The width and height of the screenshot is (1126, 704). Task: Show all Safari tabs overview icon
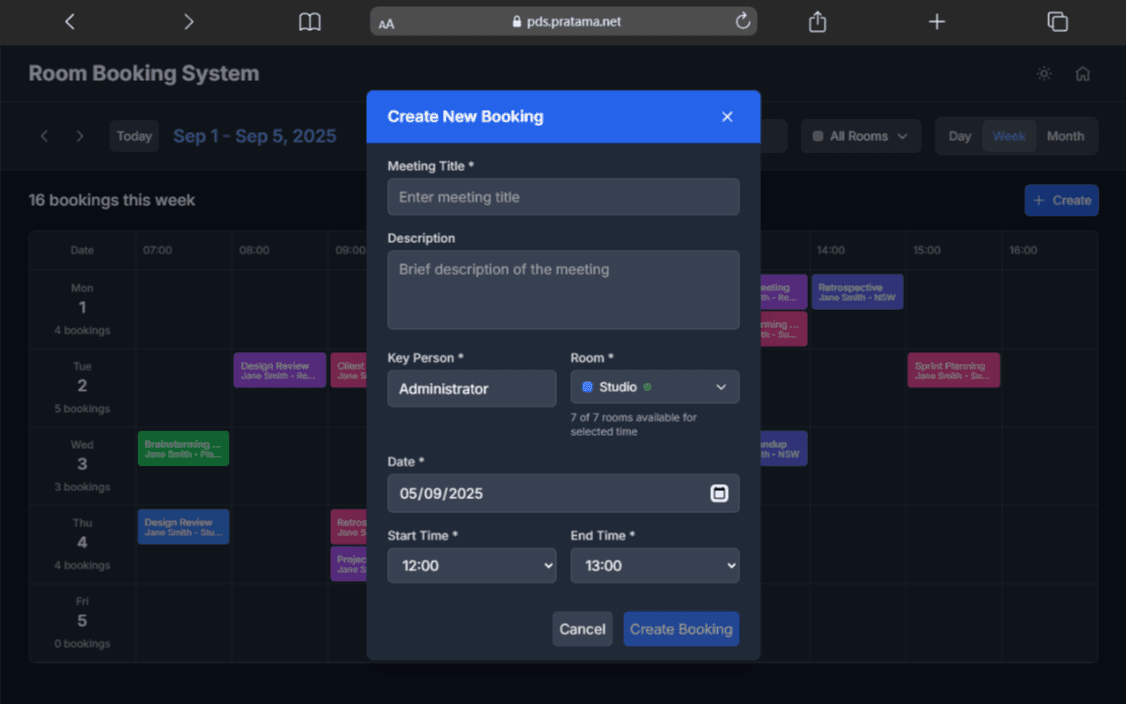(x=1057, y=22)
